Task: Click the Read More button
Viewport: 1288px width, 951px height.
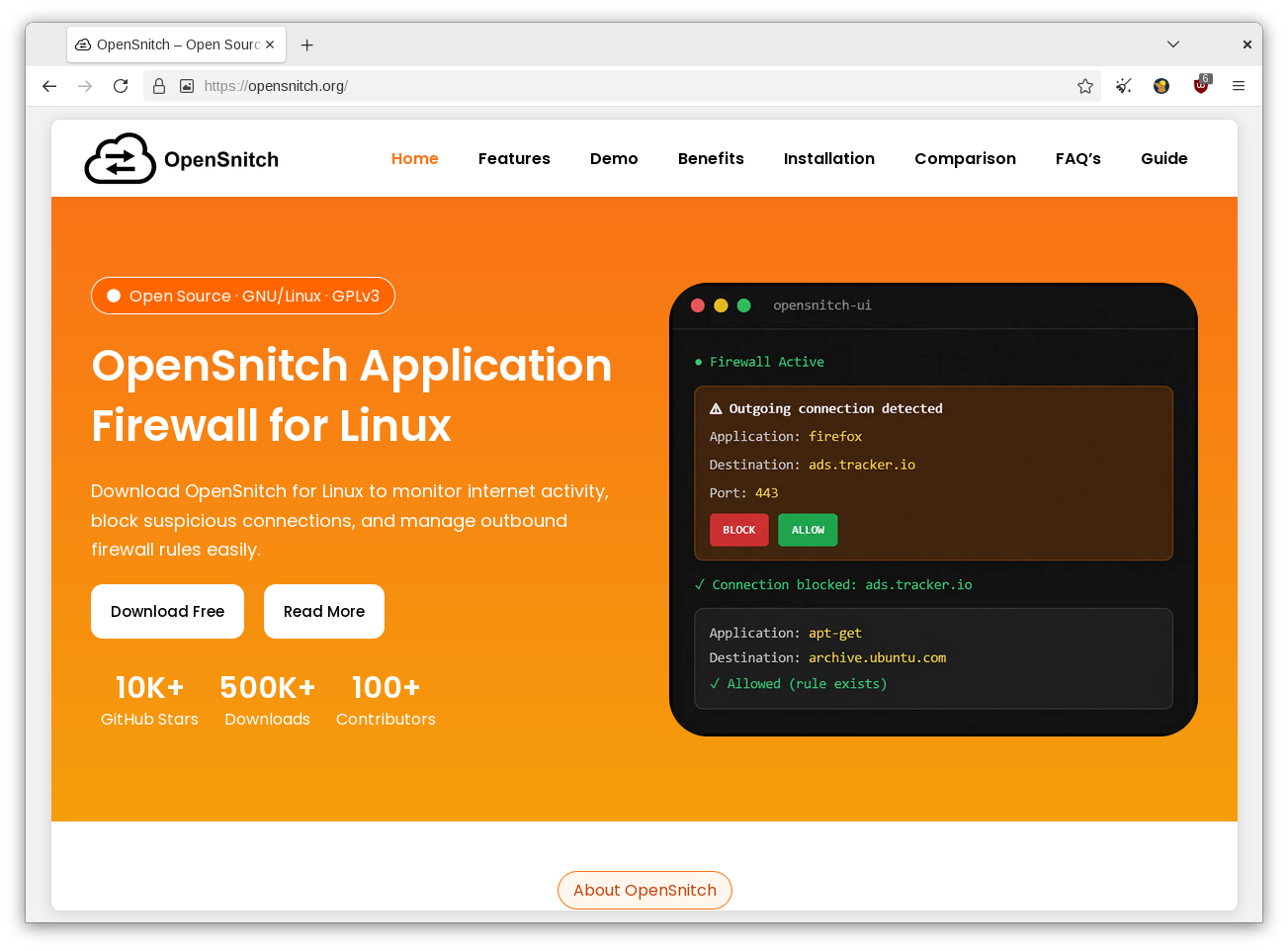Action: click(x=324, y=611)
